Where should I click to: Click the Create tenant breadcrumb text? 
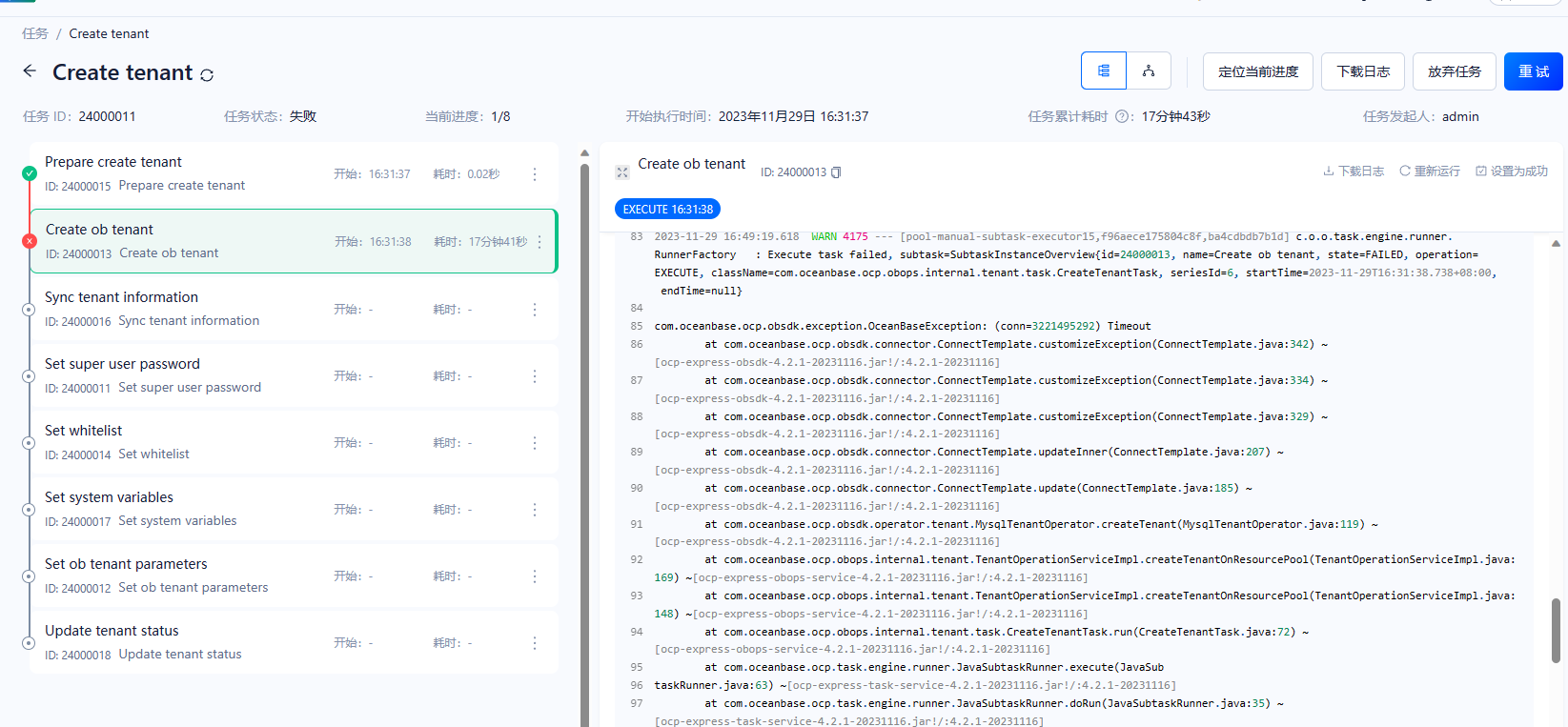pos(109,33)
